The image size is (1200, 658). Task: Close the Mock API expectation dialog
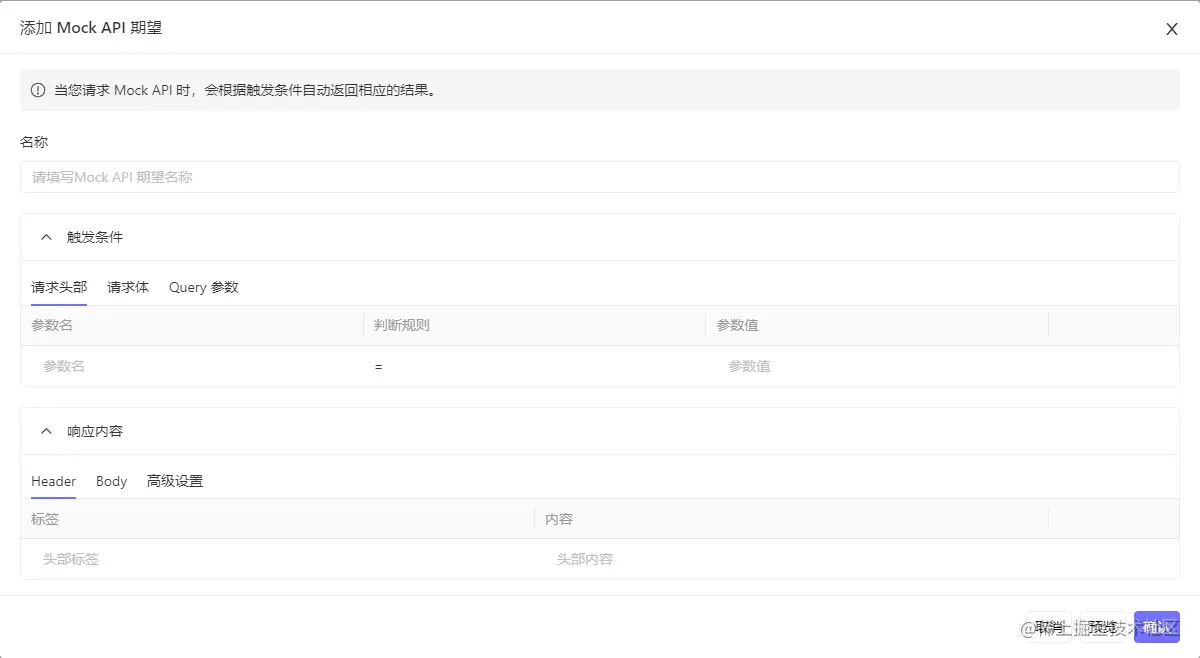(x=1172, y=29)
